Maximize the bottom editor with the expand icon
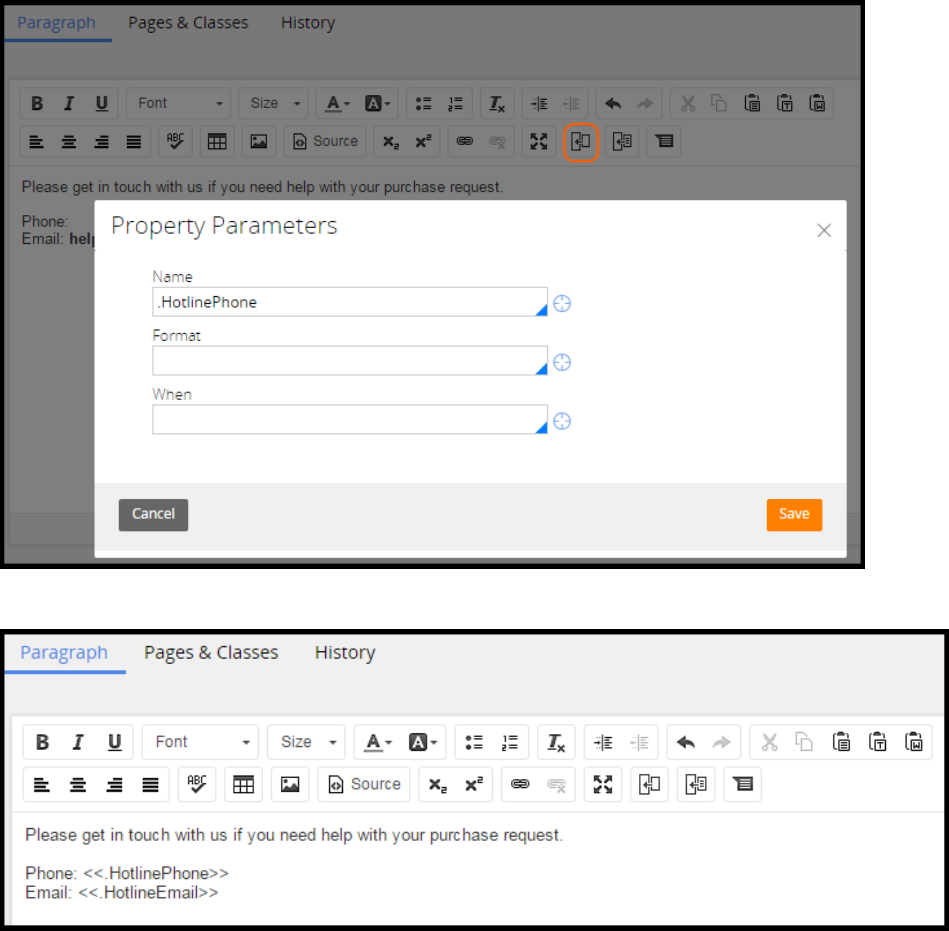 [603, 785]
